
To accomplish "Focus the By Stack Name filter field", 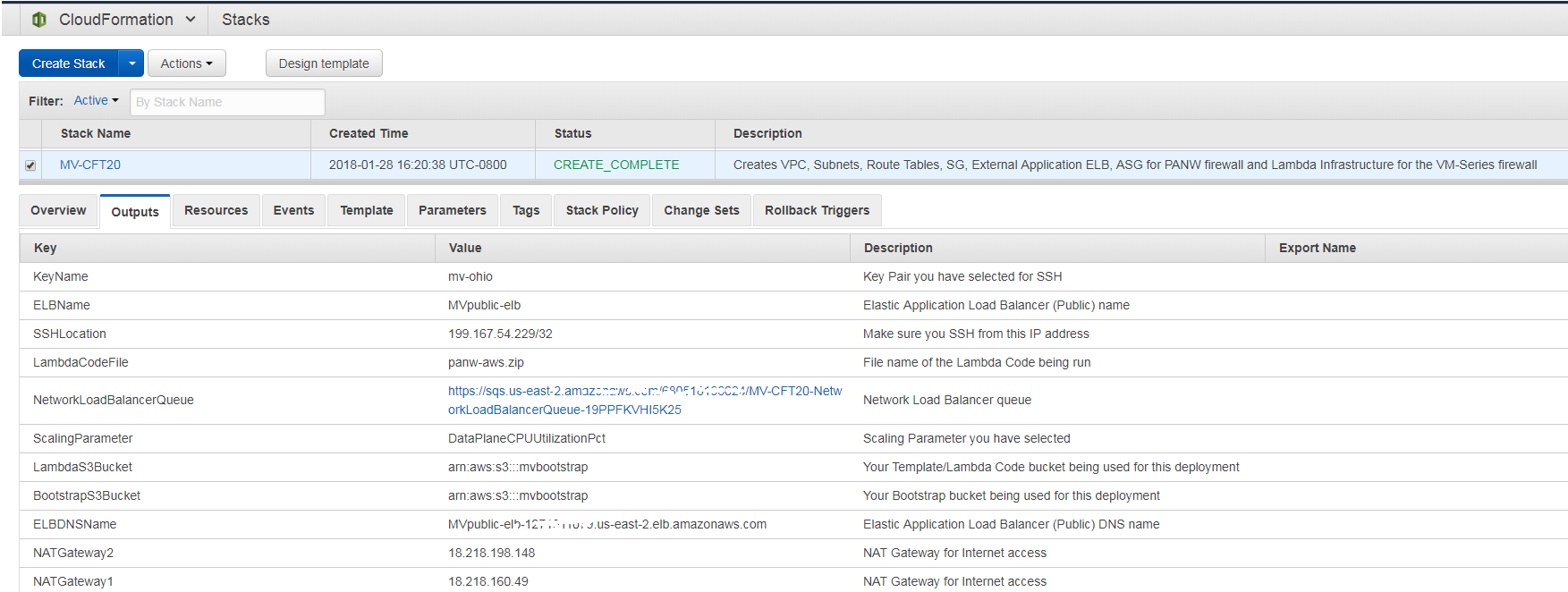I will click(x=227, y=102).
